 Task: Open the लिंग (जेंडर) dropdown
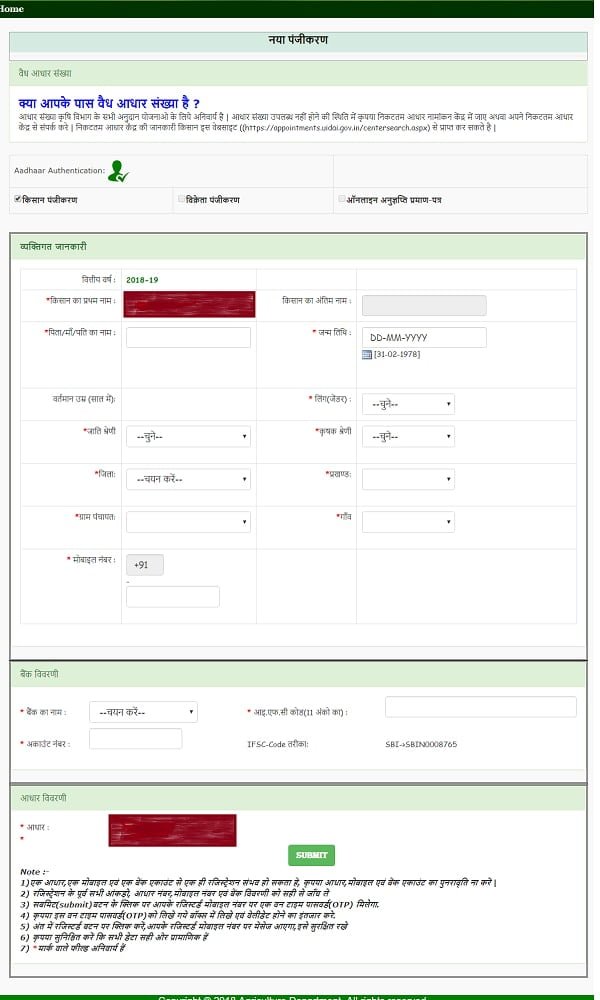pyautogui.click(x=408, y=404)
